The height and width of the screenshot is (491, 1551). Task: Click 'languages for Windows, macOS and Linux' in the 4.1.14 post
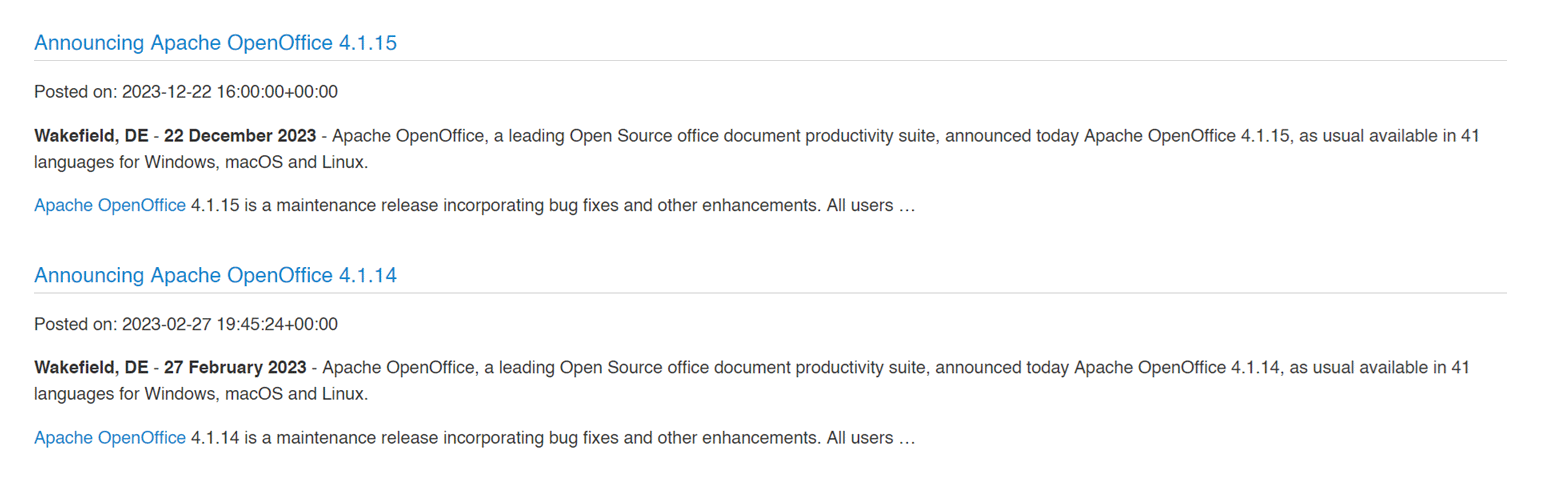[x=201, y=394]
